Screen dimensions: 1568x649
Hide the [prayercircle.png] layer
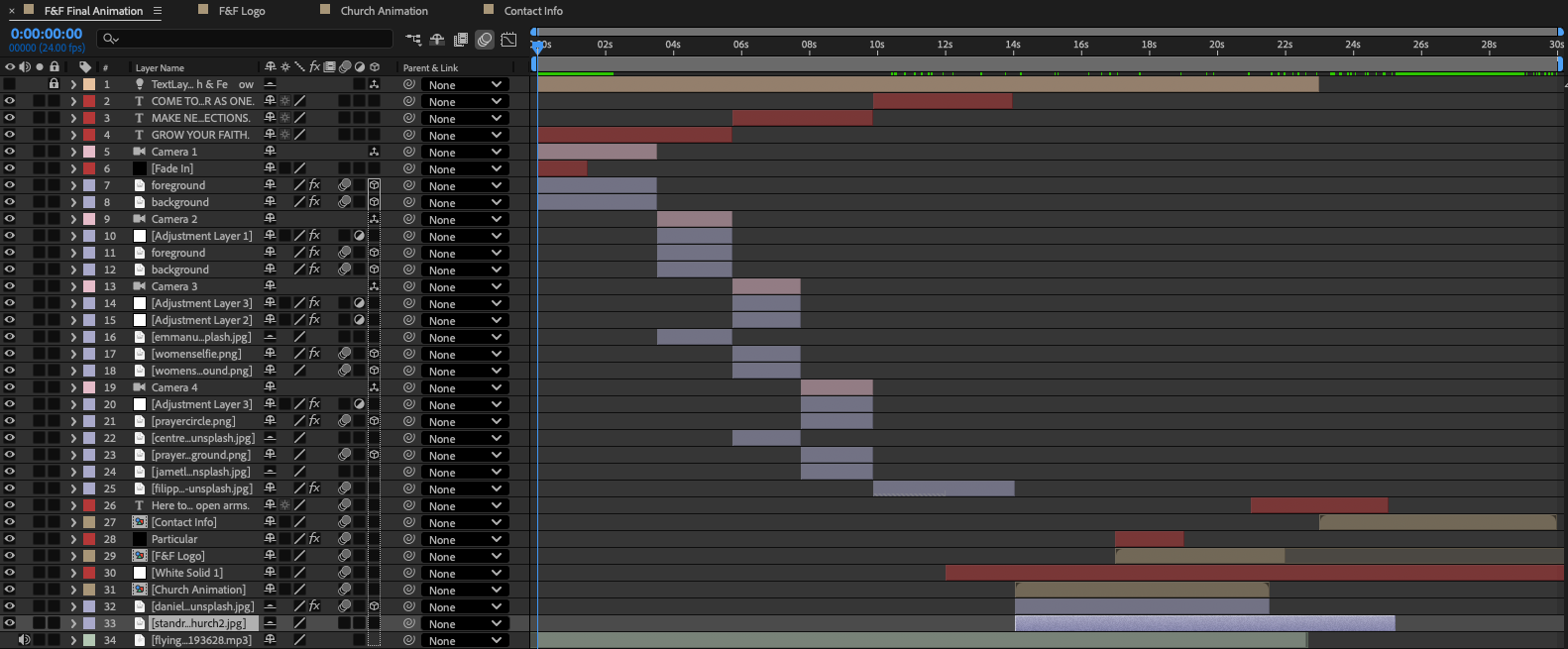[10, 421]
